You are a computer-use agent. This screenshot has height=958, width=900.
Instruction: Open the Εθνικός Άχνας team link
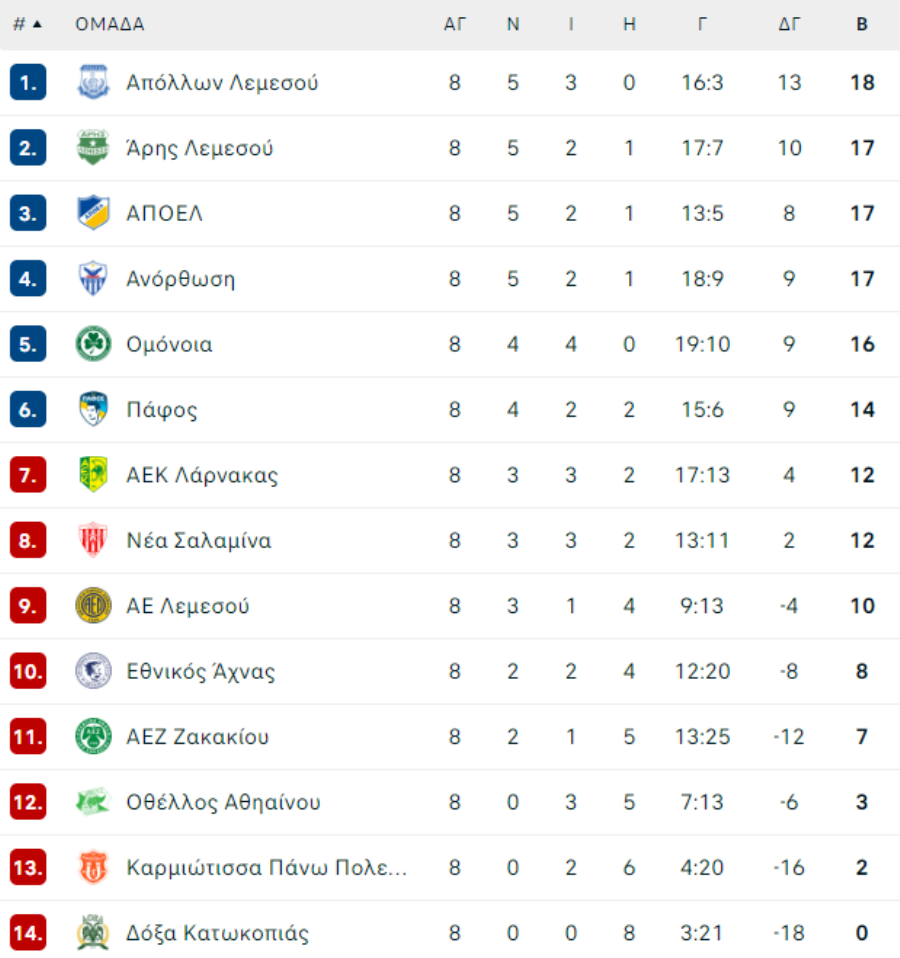[200, 671]
